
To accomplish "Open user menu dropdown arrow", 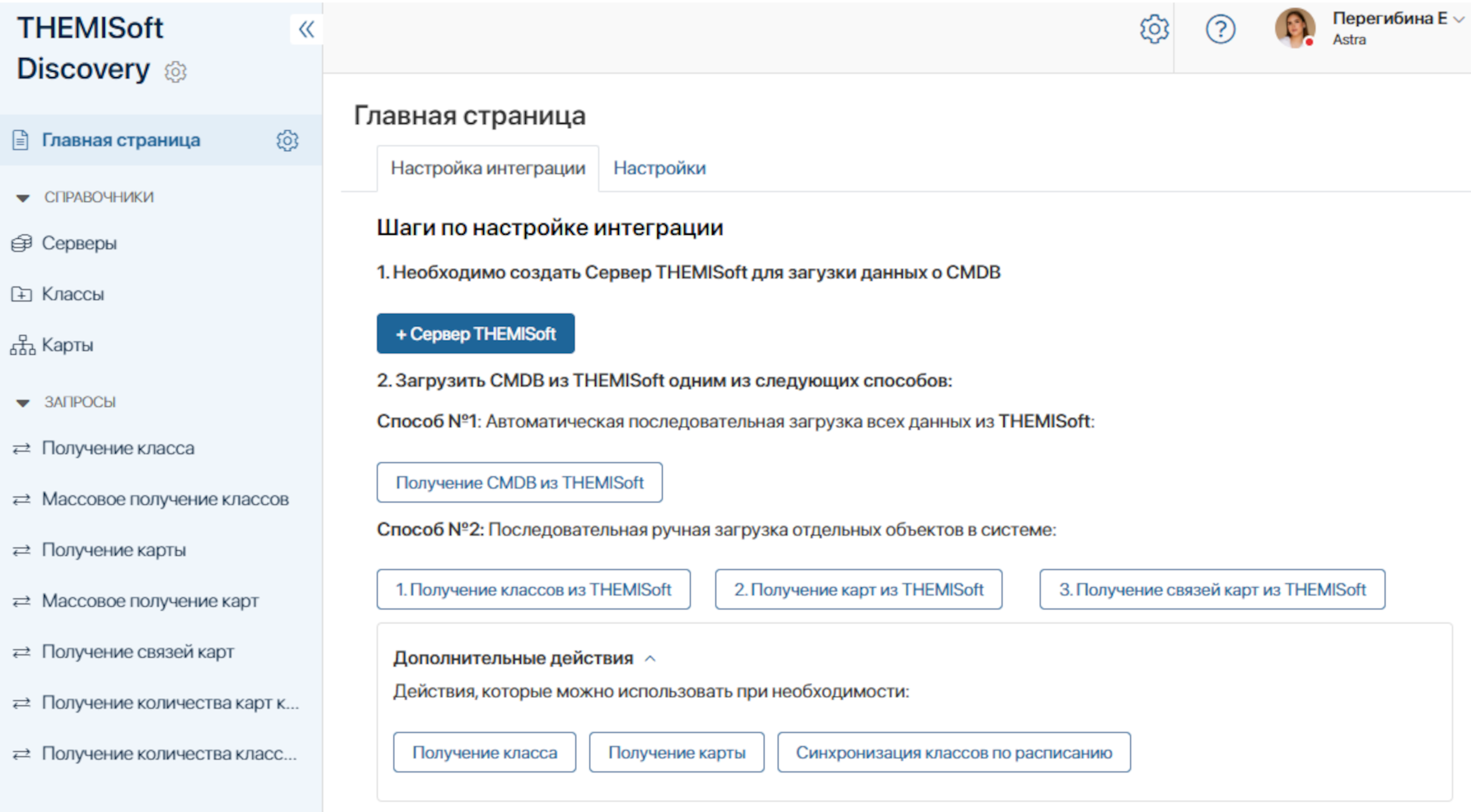I will (1459, 19).
